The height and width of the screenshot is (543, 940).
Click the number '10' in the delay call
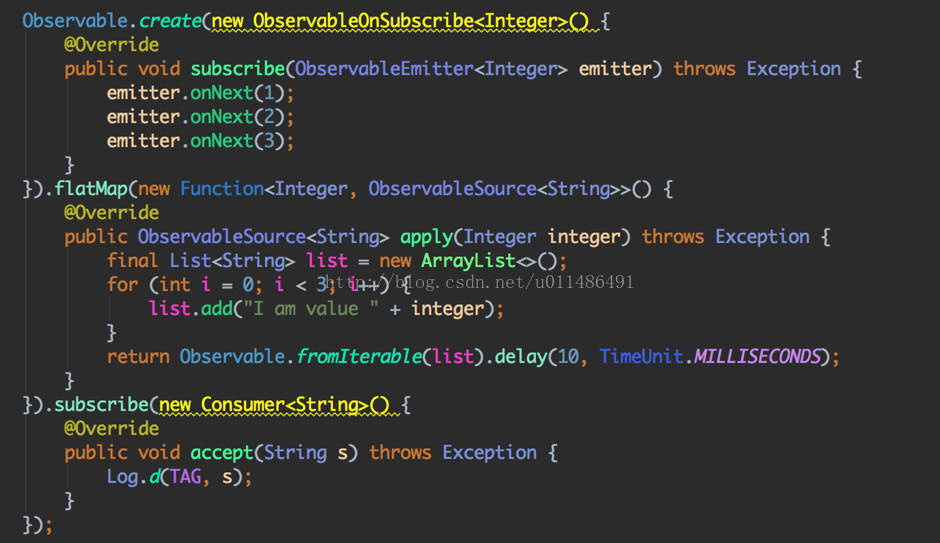[x=568, y=357]
